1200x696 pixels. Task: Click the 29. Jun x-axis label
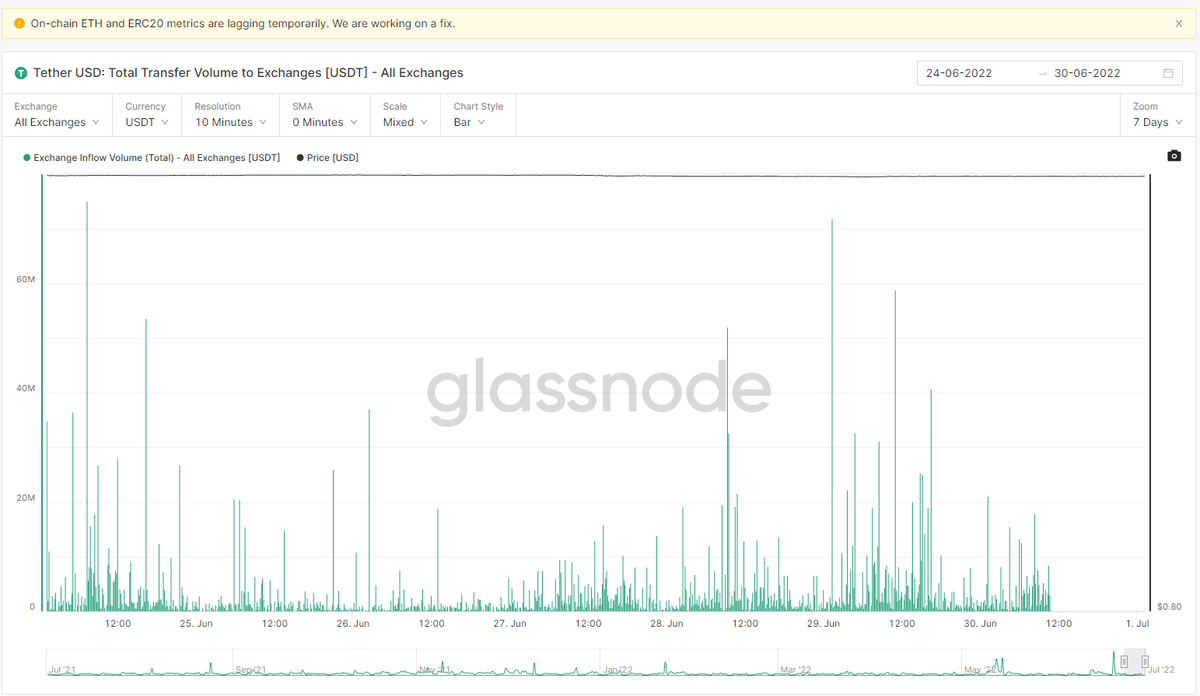pyautogui.click(x=823, y=623)
